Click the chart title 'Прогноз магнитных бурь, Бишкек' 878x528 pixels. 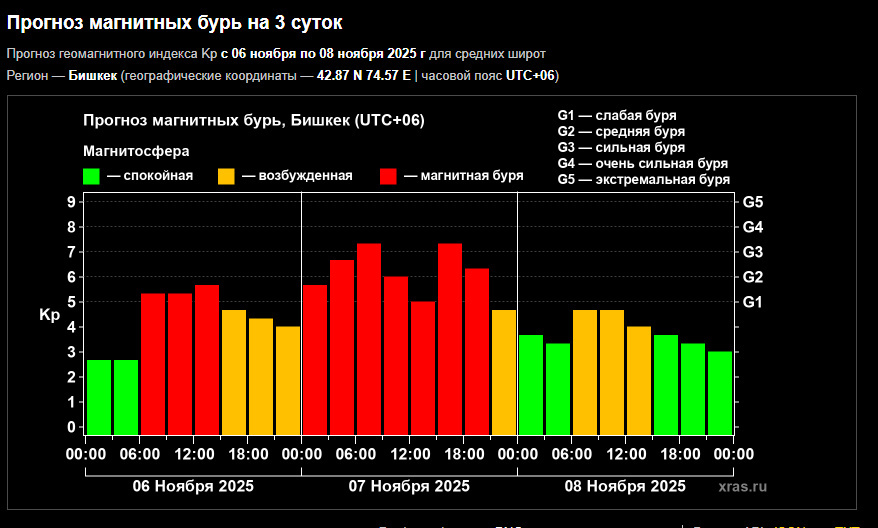tap(254, 120)
